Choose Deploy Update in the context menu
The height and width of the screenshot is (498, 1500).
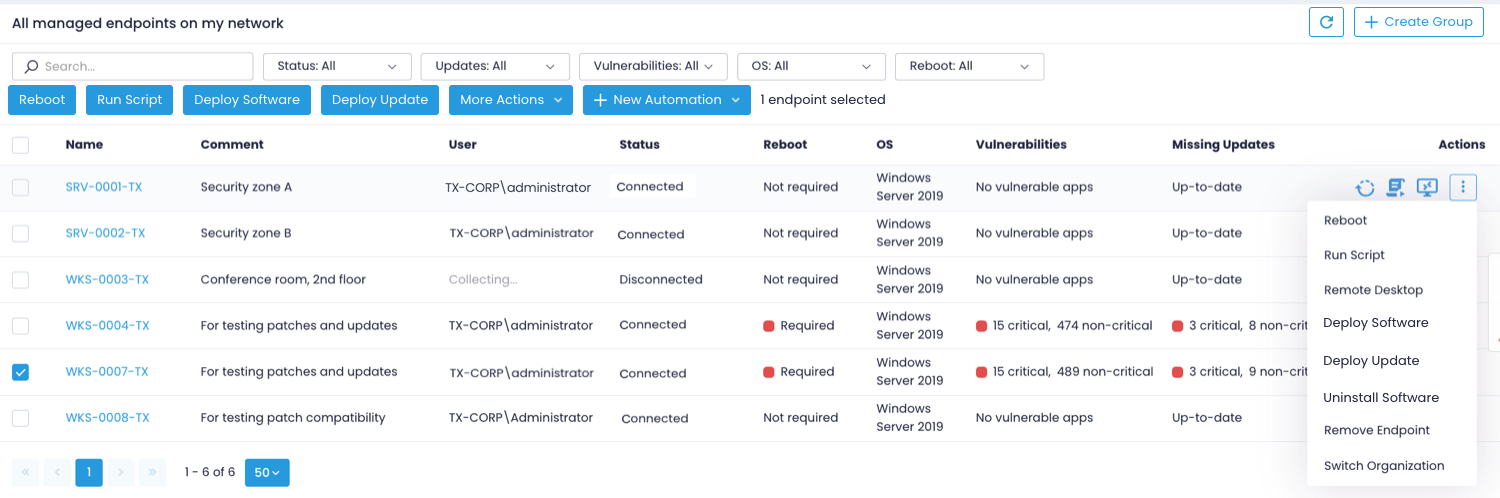pyautogui.click(x=1371, y=361)
